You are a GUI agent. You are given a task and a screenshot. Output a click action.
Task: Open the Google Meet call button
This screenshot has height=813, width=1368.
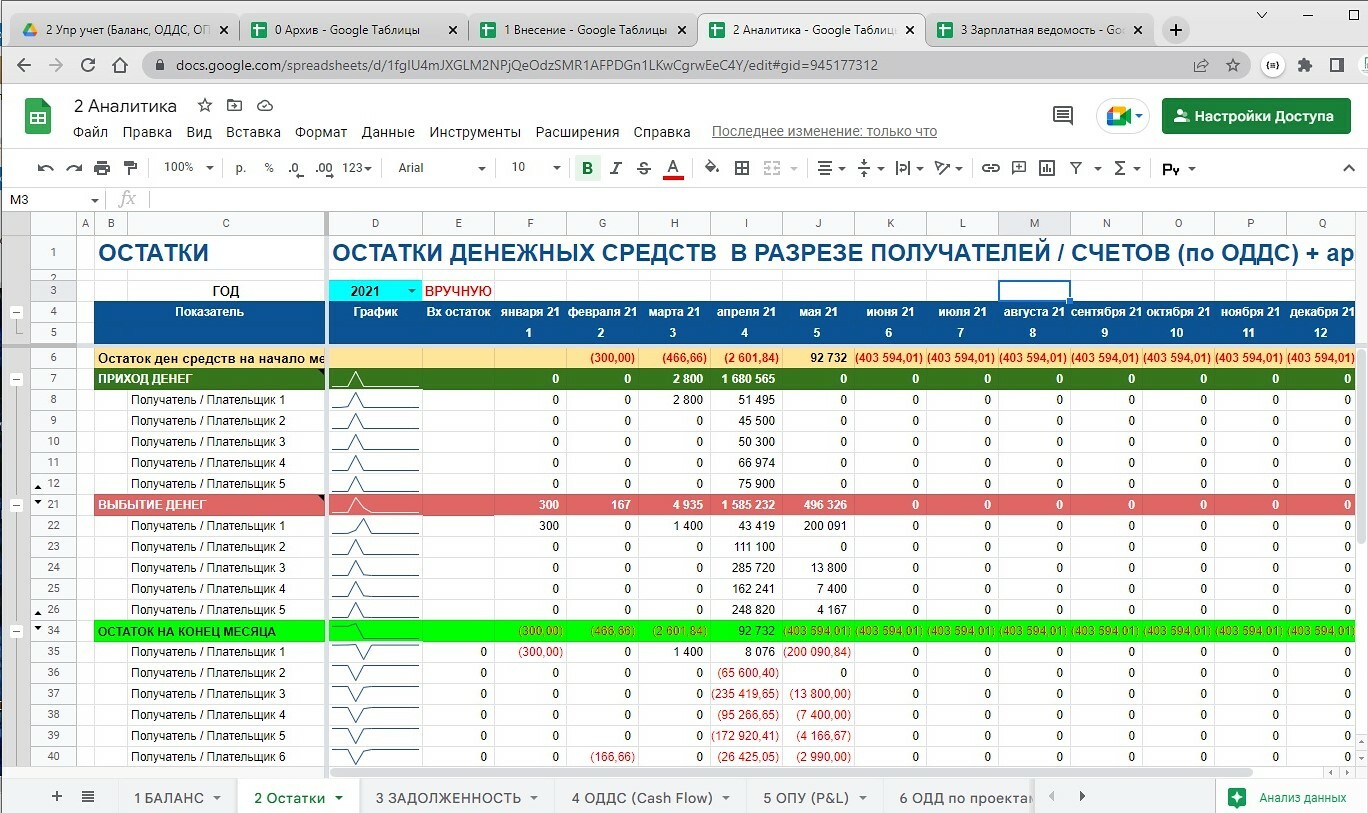click(1124, 116)
